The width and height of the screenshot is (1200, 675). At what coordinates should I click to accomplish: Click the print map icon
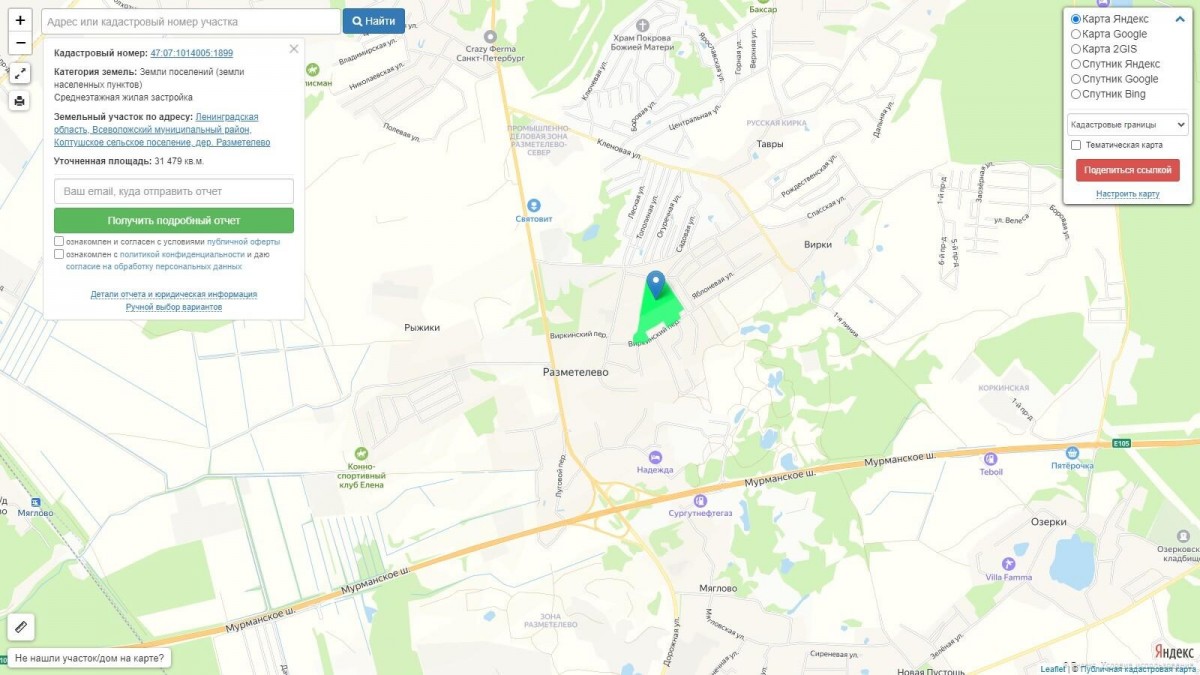pyautogui.click(x=20, y=101)
